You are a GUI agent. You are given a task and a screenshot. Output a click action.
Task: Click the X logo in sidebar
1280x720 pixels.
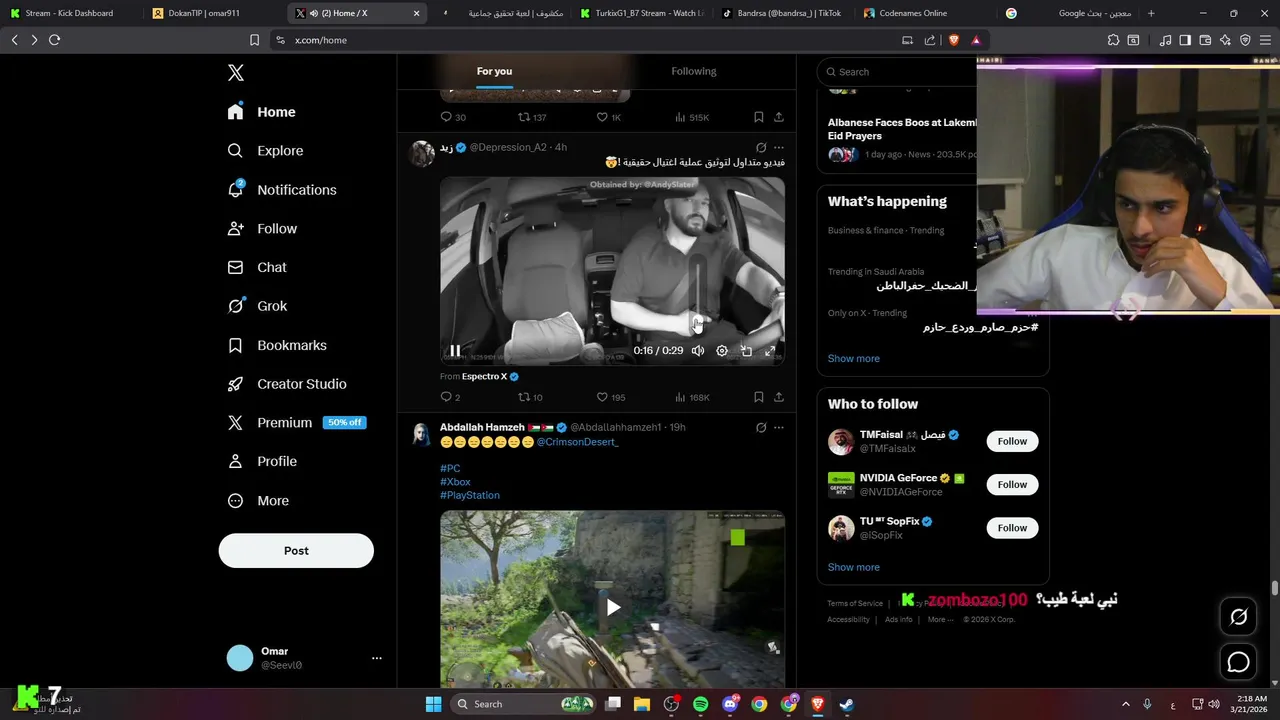point(236,73)
